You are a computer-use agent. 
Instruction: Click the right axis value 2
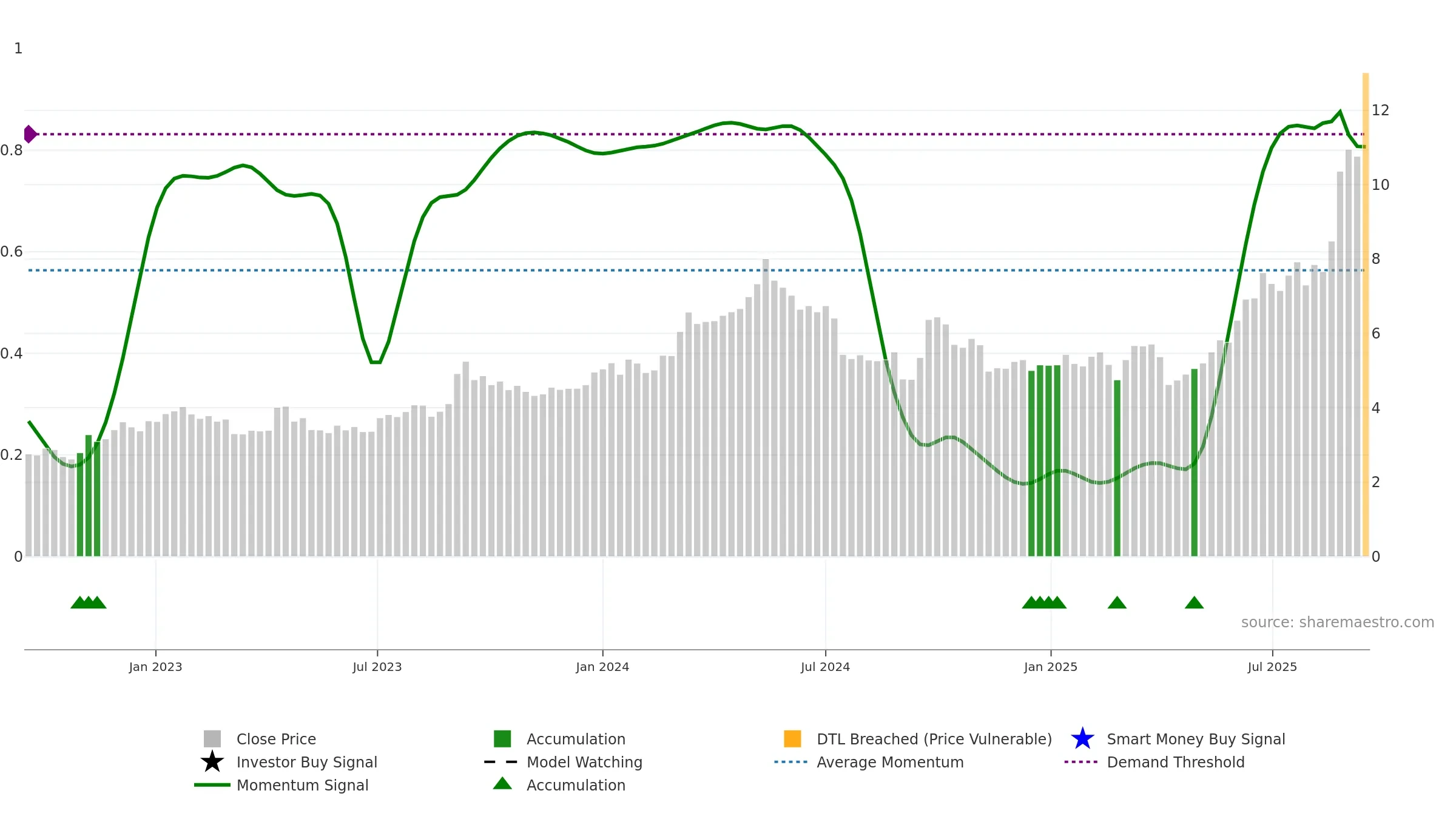point(1376,482)
